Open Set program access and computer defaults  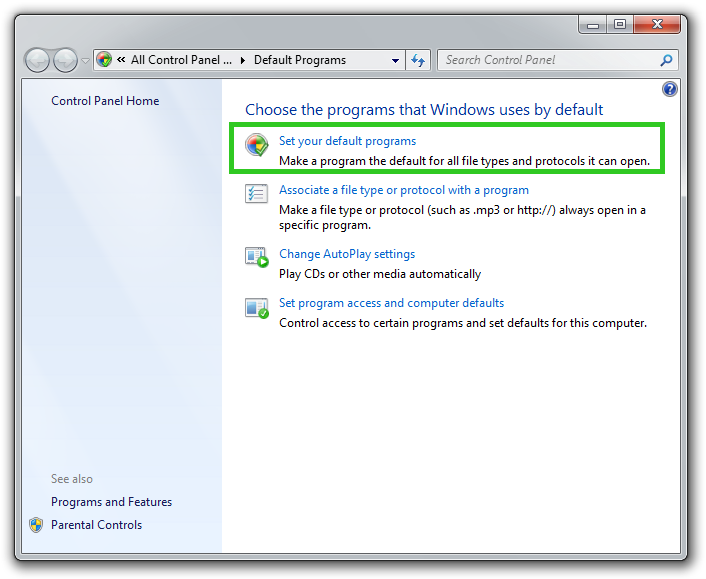[x=391, y=303]
